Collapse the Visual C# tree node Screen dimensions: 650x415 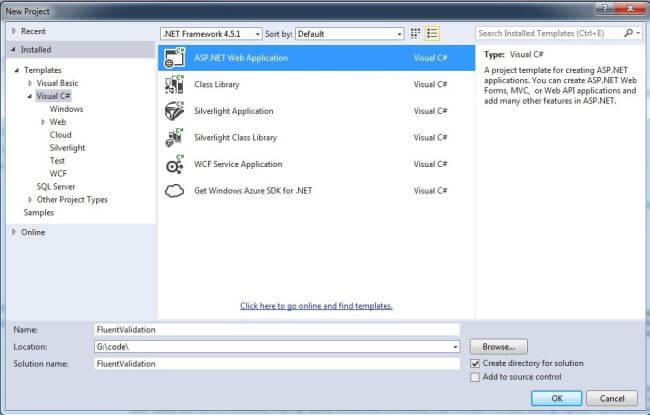30,96
